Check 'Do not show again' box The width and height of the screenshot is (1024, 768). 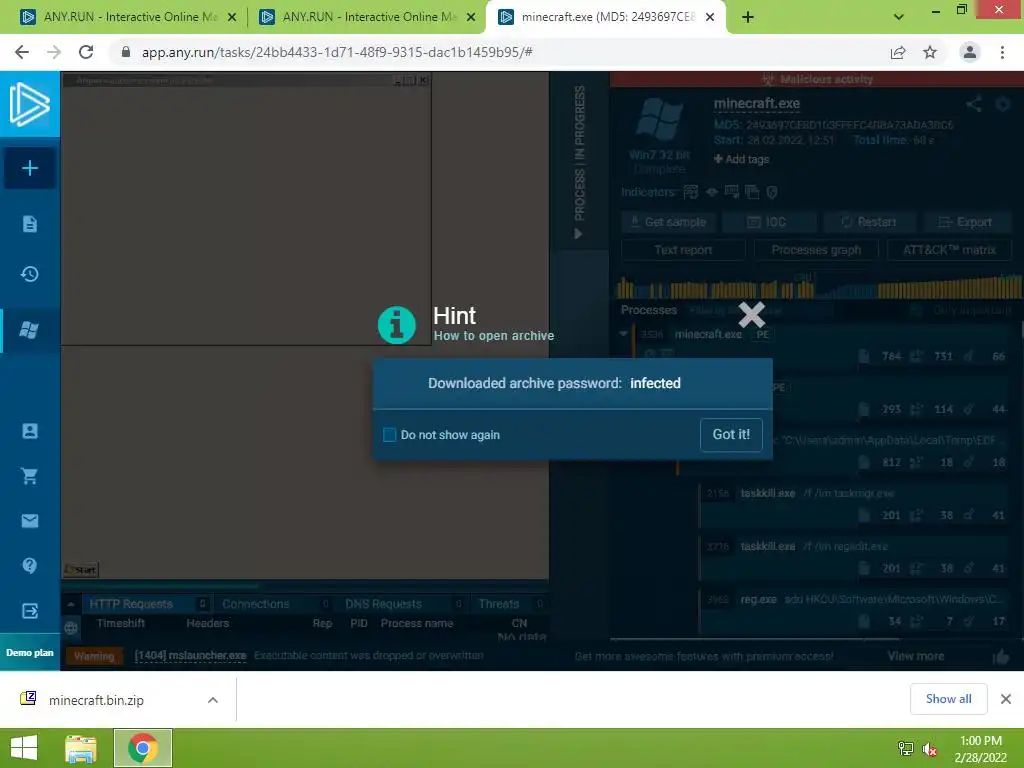[x=389, y=435]
